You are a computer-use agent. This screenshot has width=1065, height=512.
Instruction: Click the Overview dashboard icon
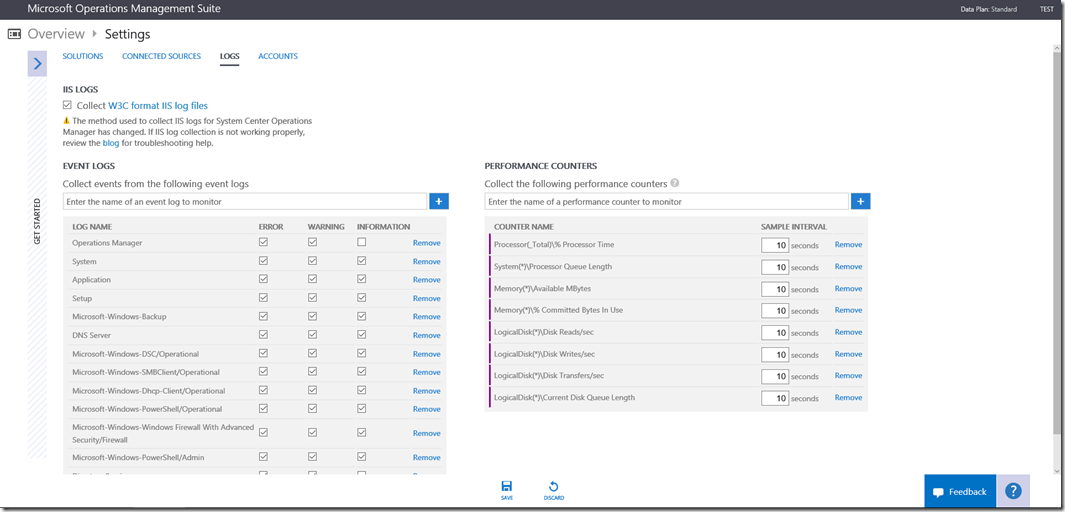(15, 34)
